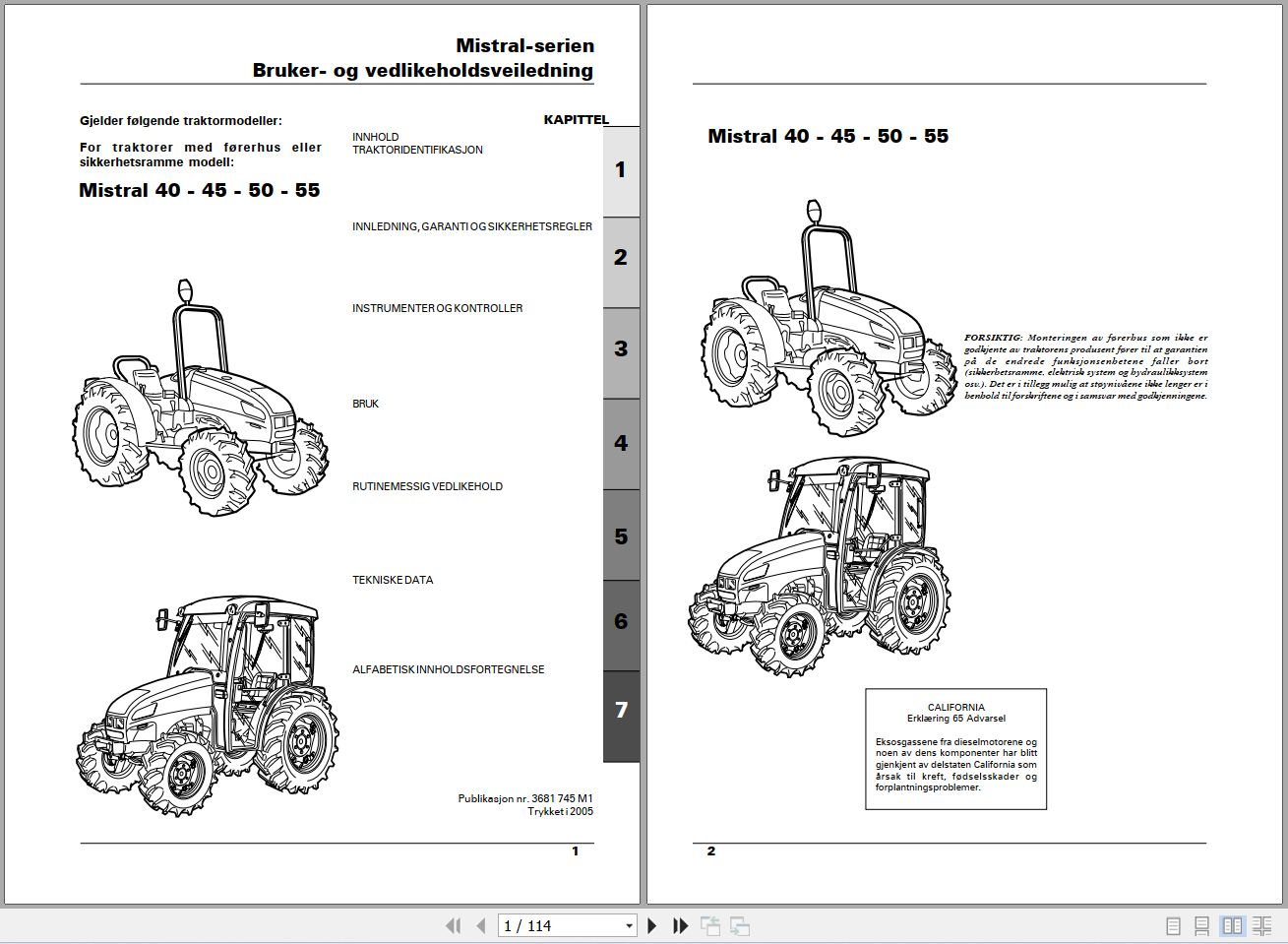Click chapter tab 5
The width and height of the screenshot is (1288, 944).
coord(621,535)
